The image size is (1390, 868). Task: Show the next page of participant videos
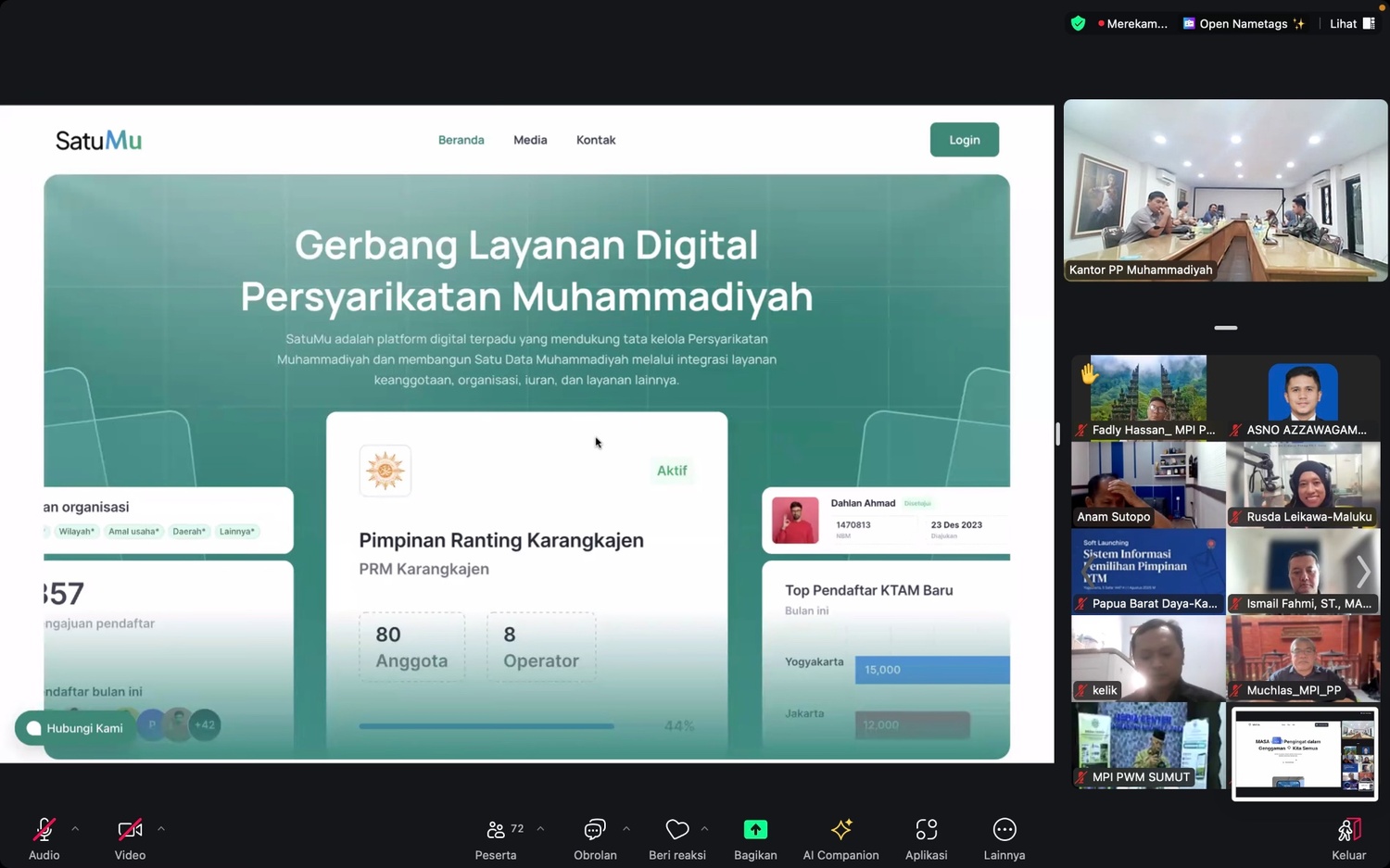1362,572
